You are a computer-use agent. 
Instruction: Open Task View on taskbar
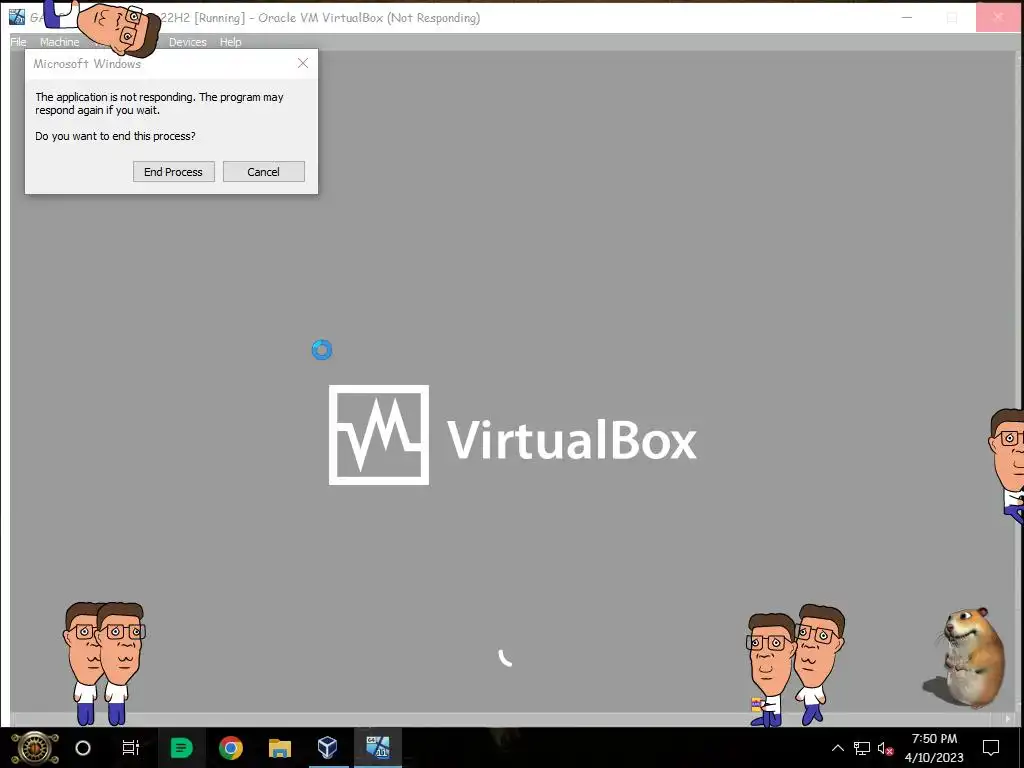pyautogui.click(x=131, y=748)
